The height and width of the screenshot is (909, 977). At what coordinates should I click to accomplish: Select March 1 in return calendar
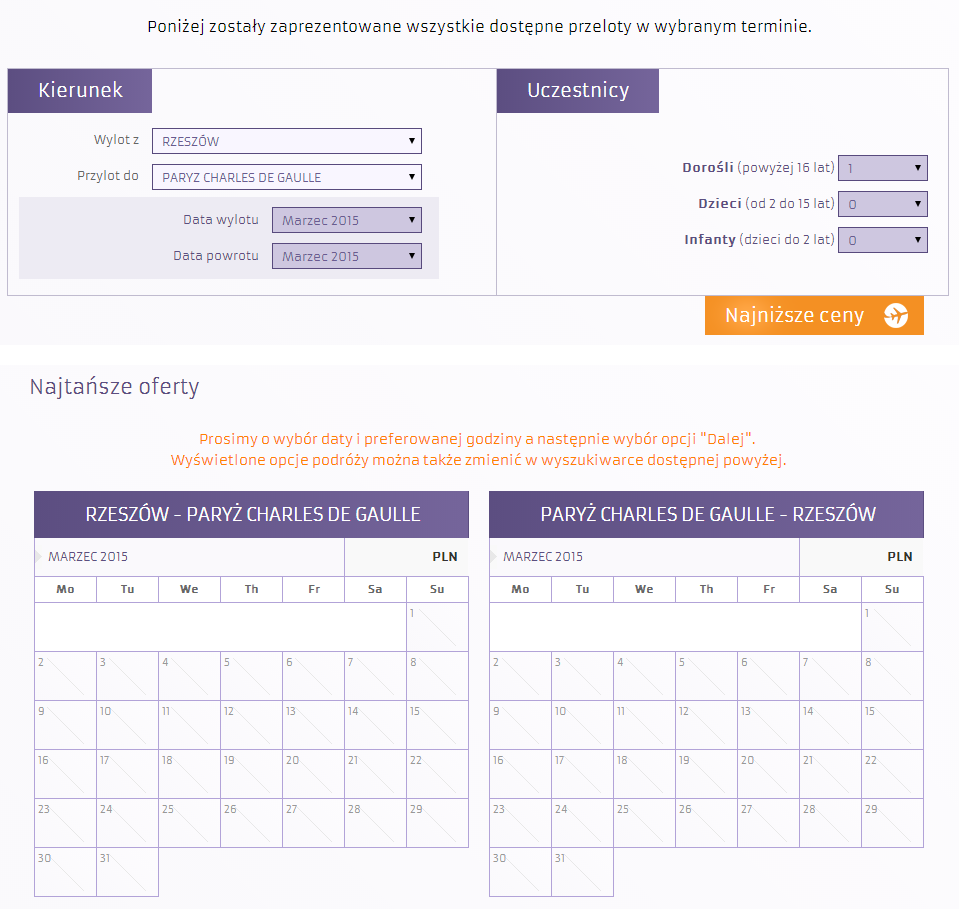coord(892,627)
